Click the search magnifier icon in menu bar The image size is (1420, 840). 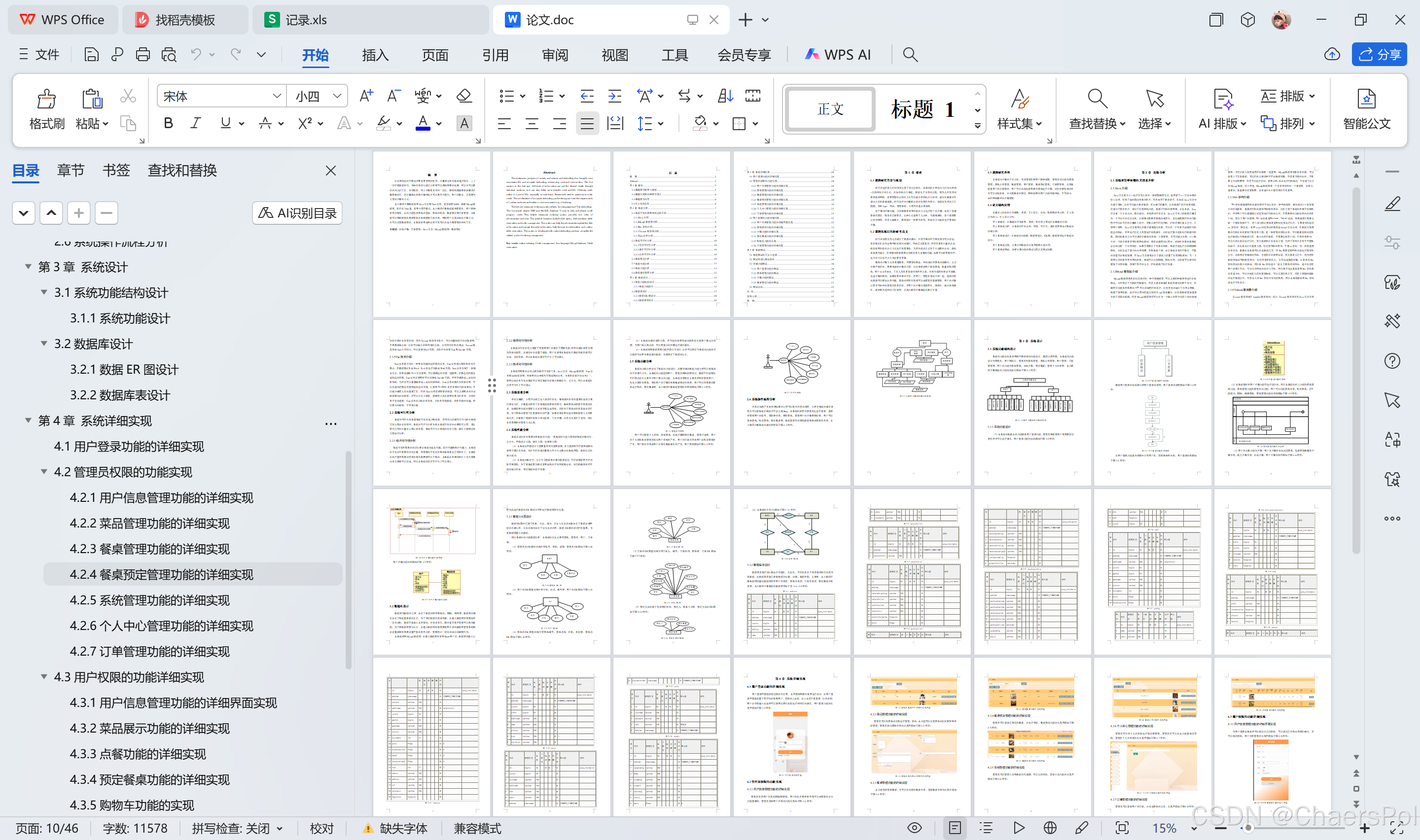click(910, 54)
